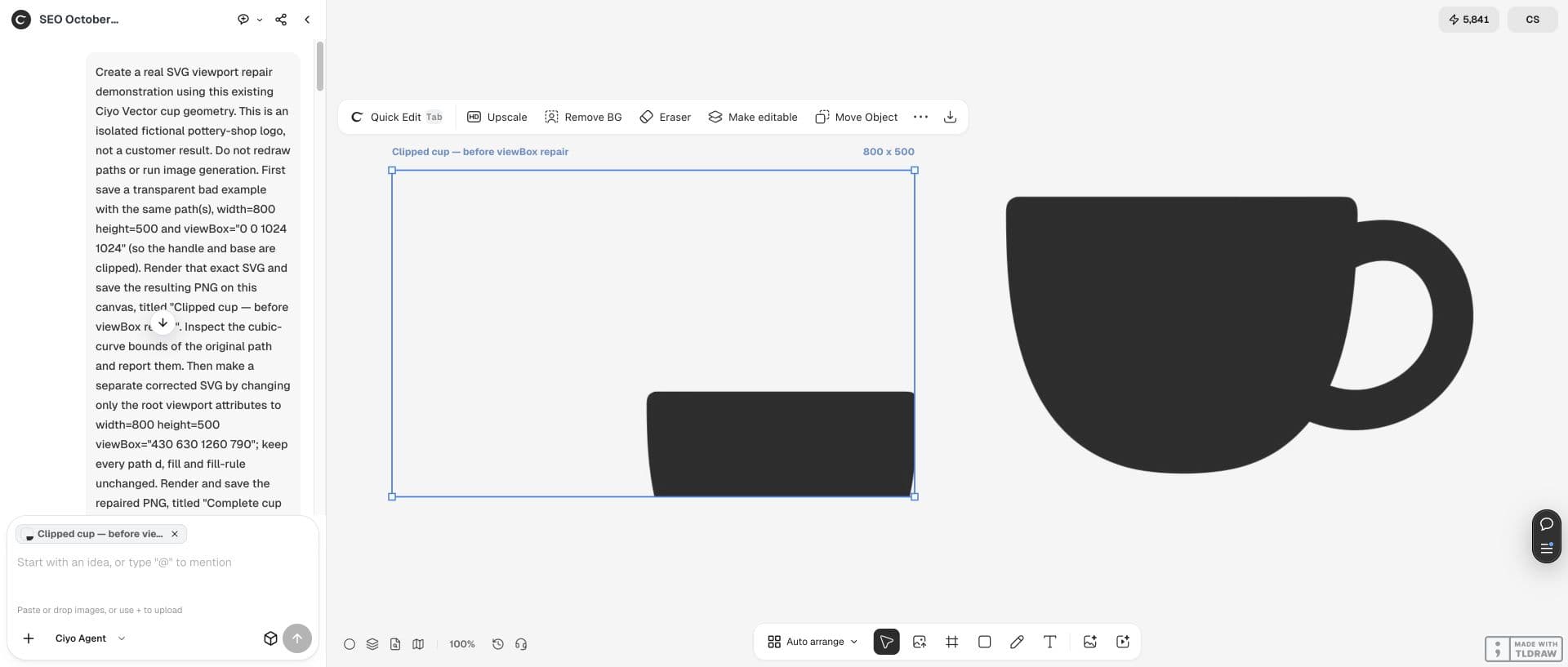Open the layers panel
Screen dimensions: 1568x667
coord(372,644)
